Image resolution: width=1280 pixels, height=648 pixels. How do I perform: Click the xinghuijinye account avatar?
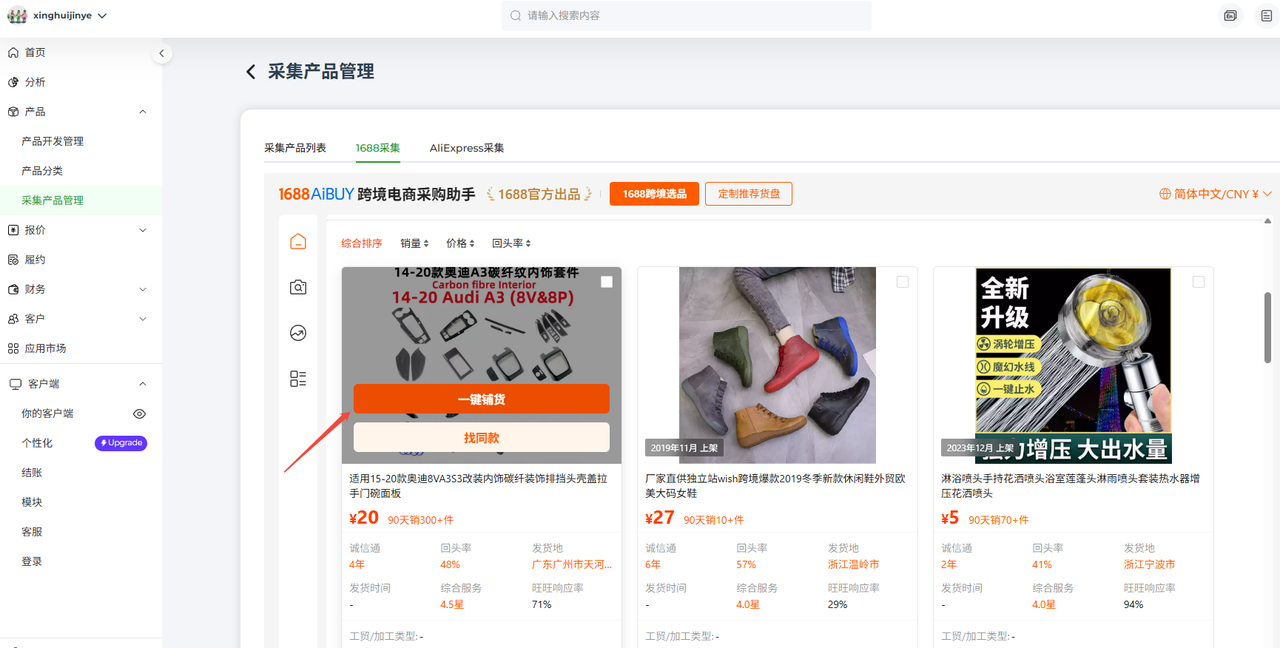(17, 16)
